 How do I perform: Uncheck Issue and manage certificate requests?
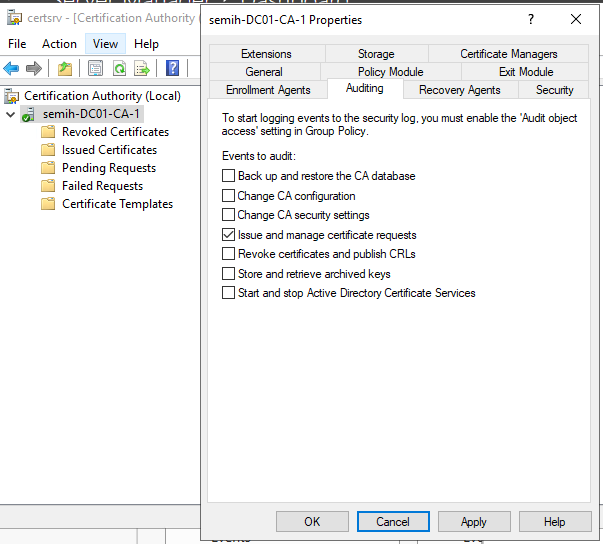pyautogui.click(x=228, y=235)
